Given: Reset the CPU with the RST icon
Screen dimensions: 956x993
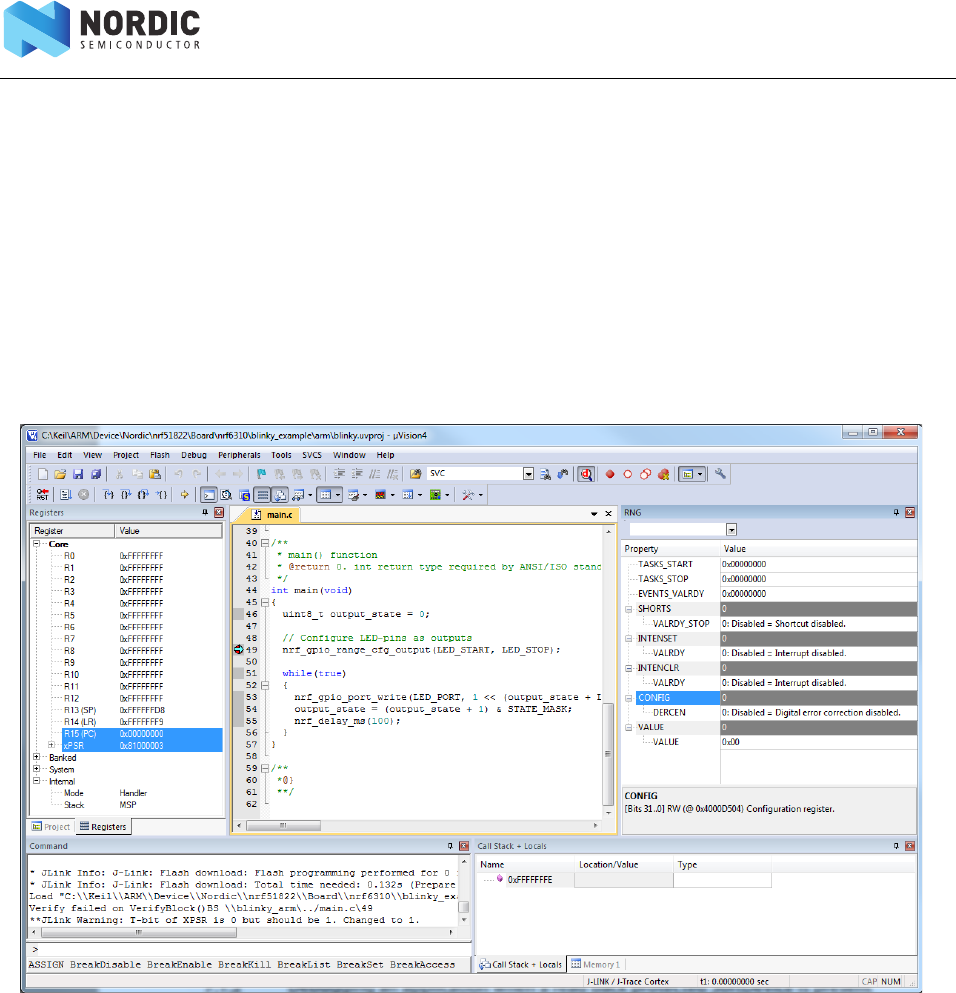Looking at the screenshot, I should (42, 495).
